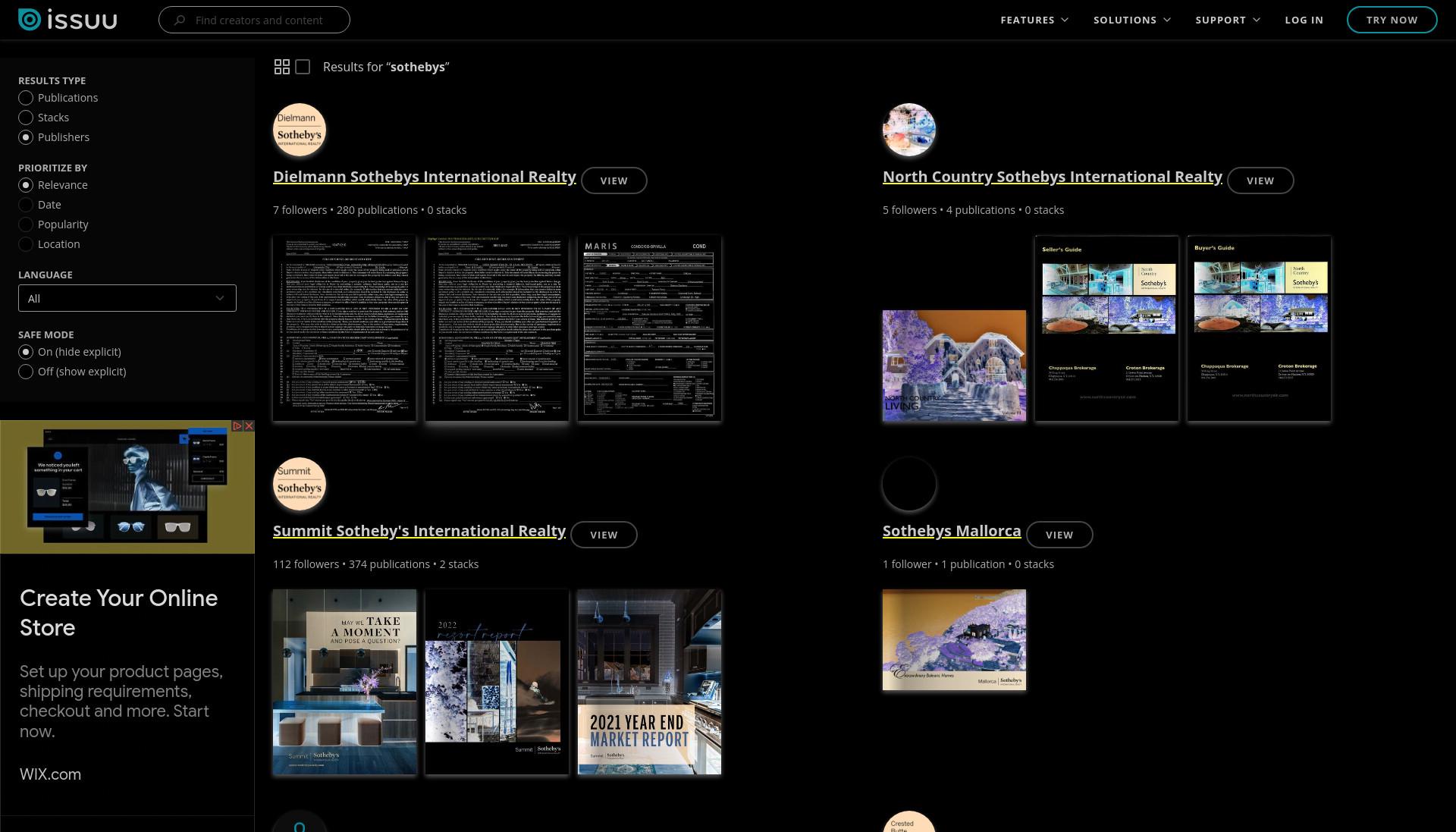Open North Country Sothebys International Realty link
Image resolution: width=1456 pixels, height=832 pixels.
point(1053,177)
